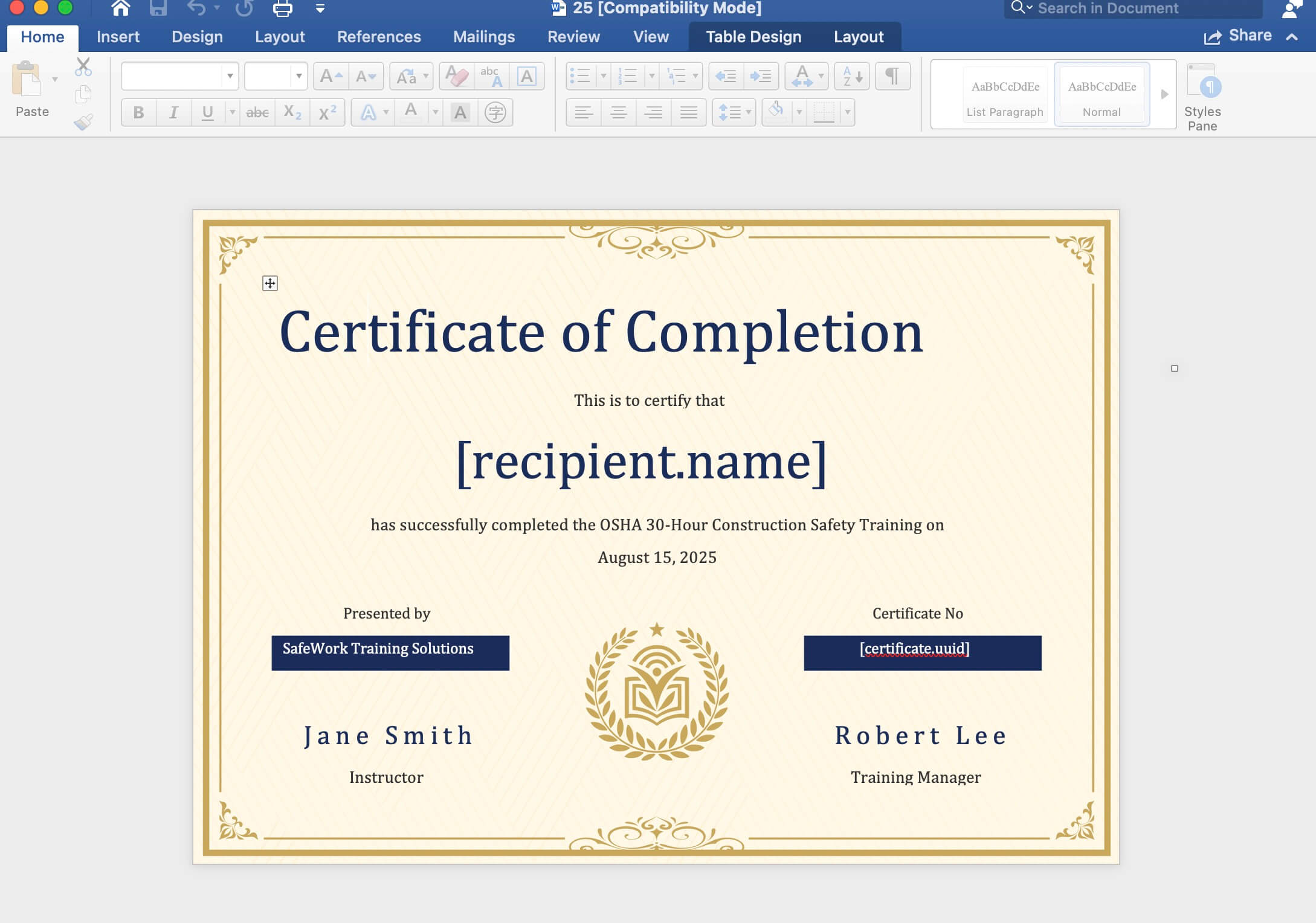Image resolution: width=1316 pixels, height=923 pixels.
Task: Toggle italic formatting
Action: pyautogui.click(x=173, y=112)
